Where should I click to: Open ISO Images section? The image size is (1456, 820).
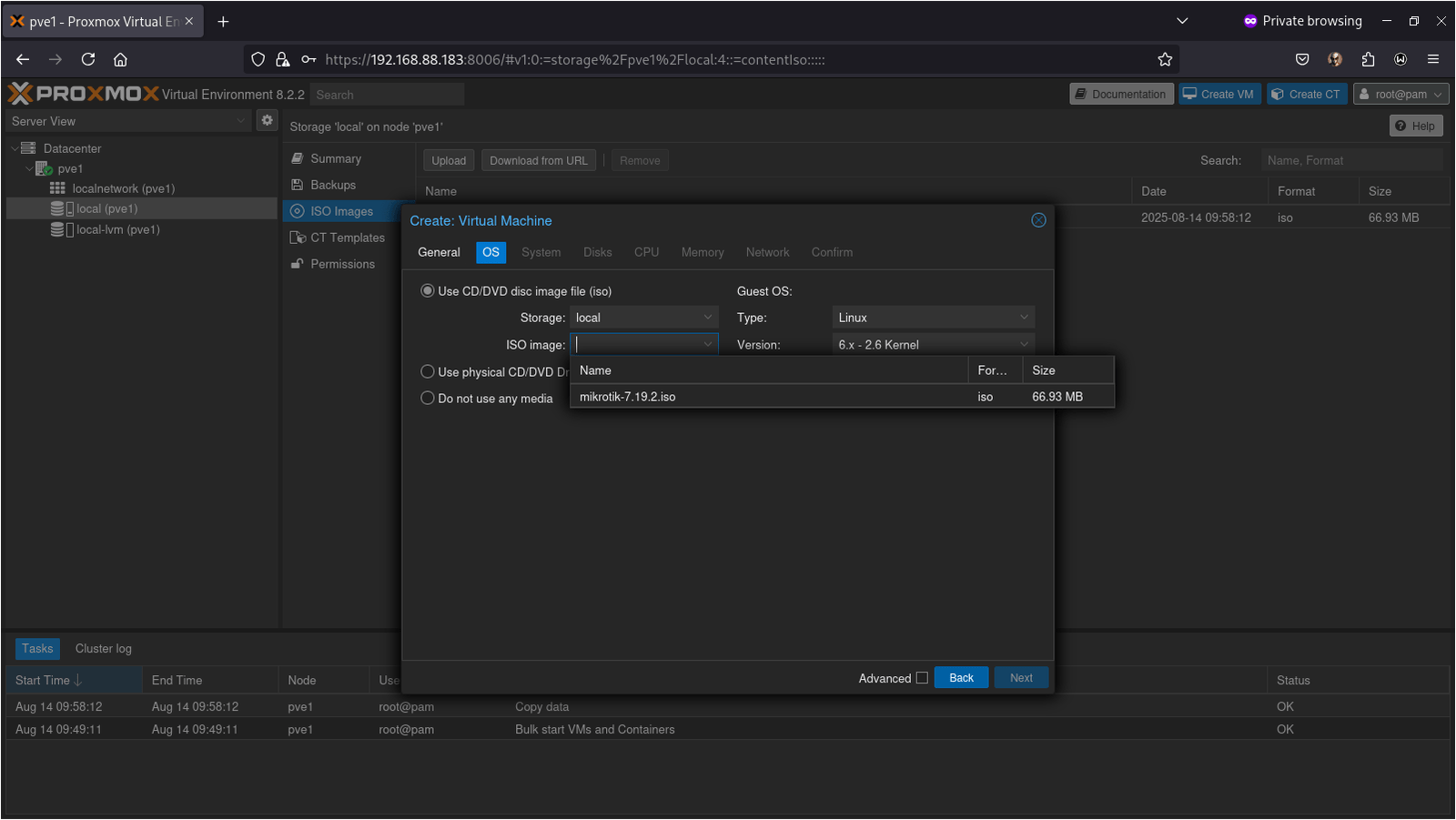click(x=341, y=211)
